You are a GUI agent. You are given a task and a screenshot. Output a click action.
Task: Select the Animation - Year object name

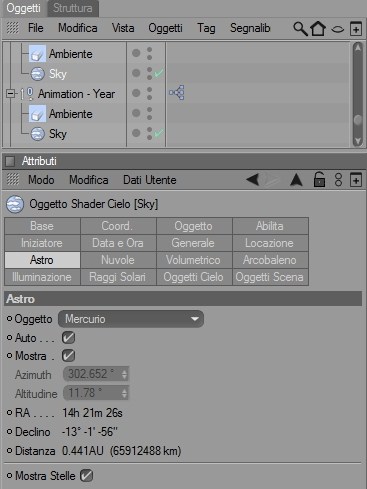pyautogui.click(x=76, y=94)
